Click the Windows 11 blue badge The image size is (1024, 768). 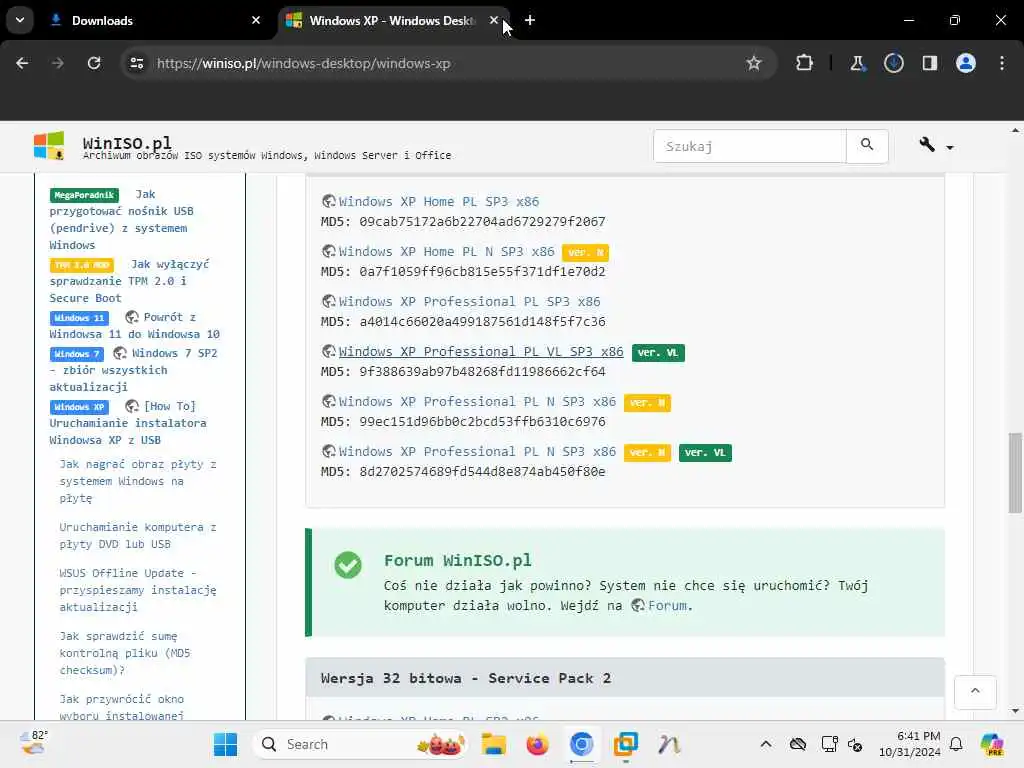79,318
